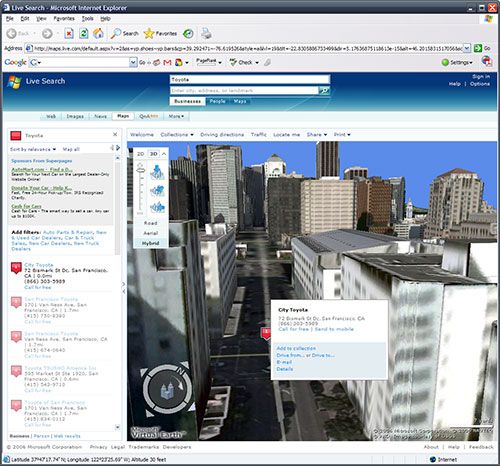Select the Aerial map style
Viewport: 500px width, 466px height.
tap(151, 233)
